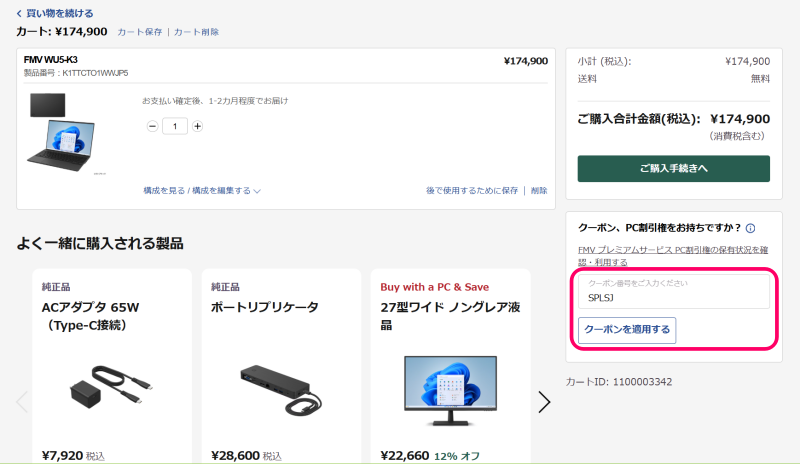The height and width of the screenshot is (464, 800).
Task: Select the FMV WU5-K3 product name
Action: [x=51, y=60]
